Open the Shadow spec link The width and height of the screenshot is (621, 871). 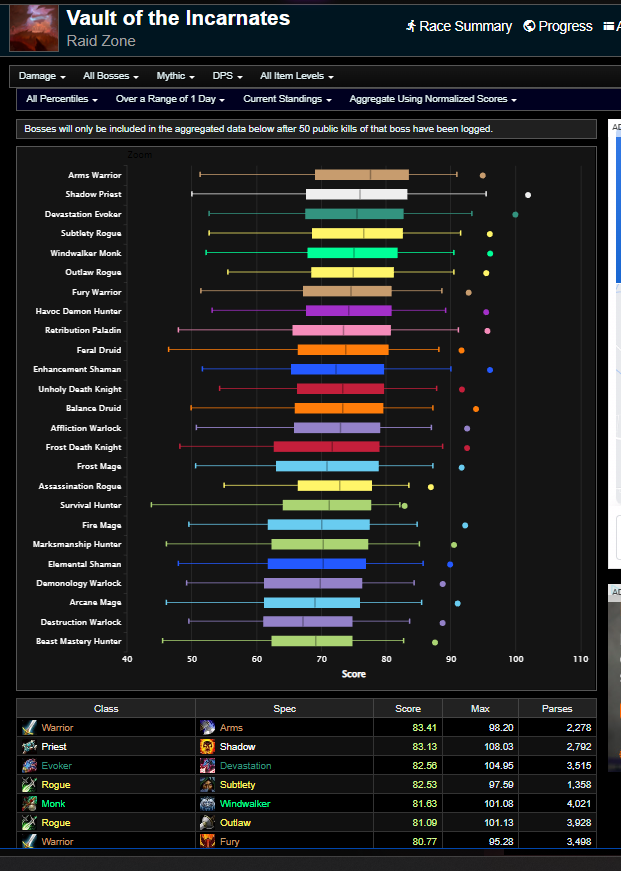point(238,747)
